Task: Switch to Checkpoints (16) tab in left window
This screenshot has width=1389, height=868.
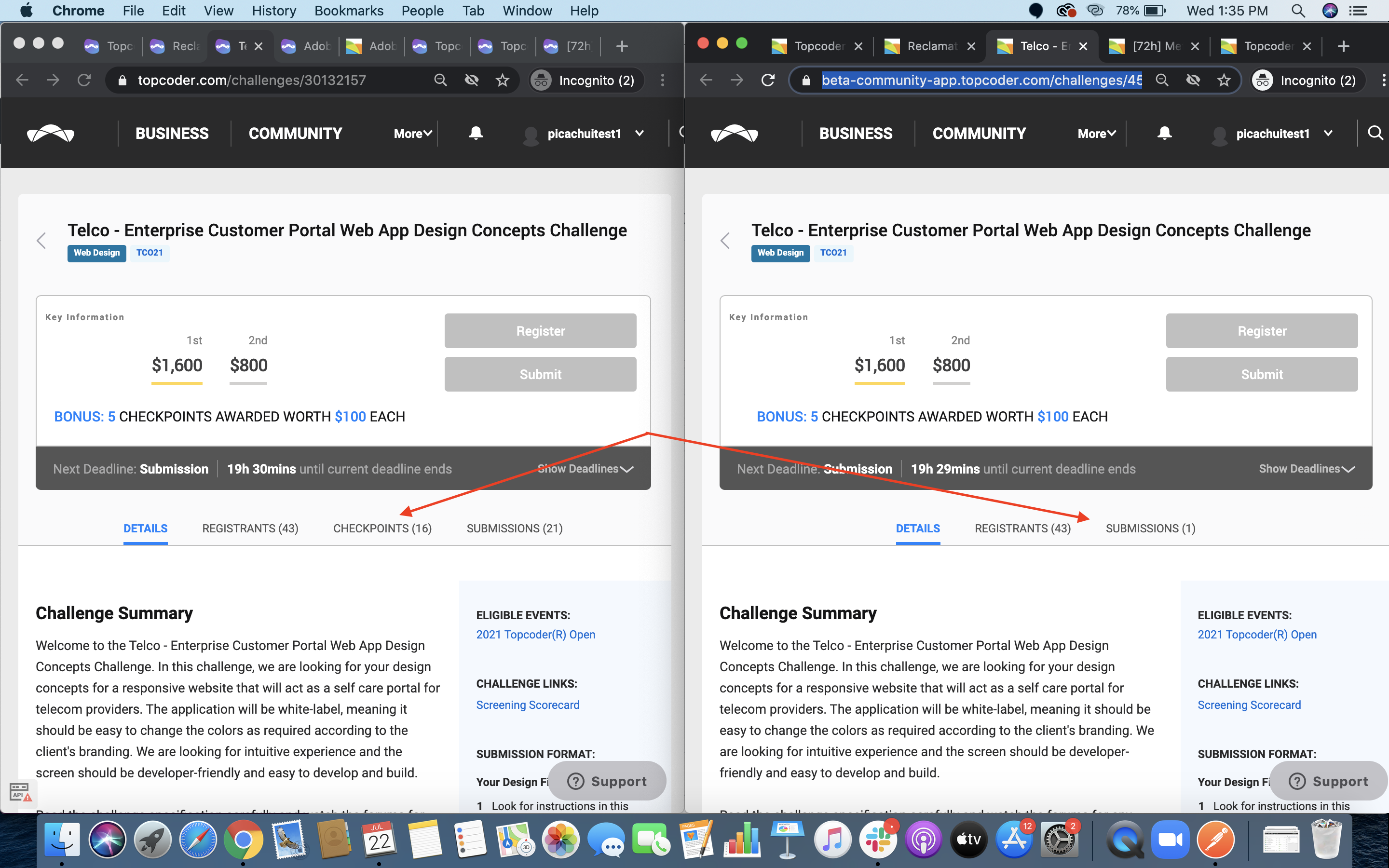Action: [382, 528]
